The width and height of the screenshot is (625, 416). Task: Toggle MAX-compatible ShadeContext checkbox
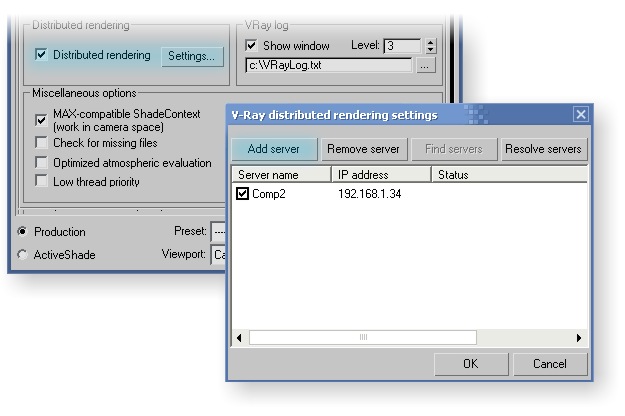41,120
